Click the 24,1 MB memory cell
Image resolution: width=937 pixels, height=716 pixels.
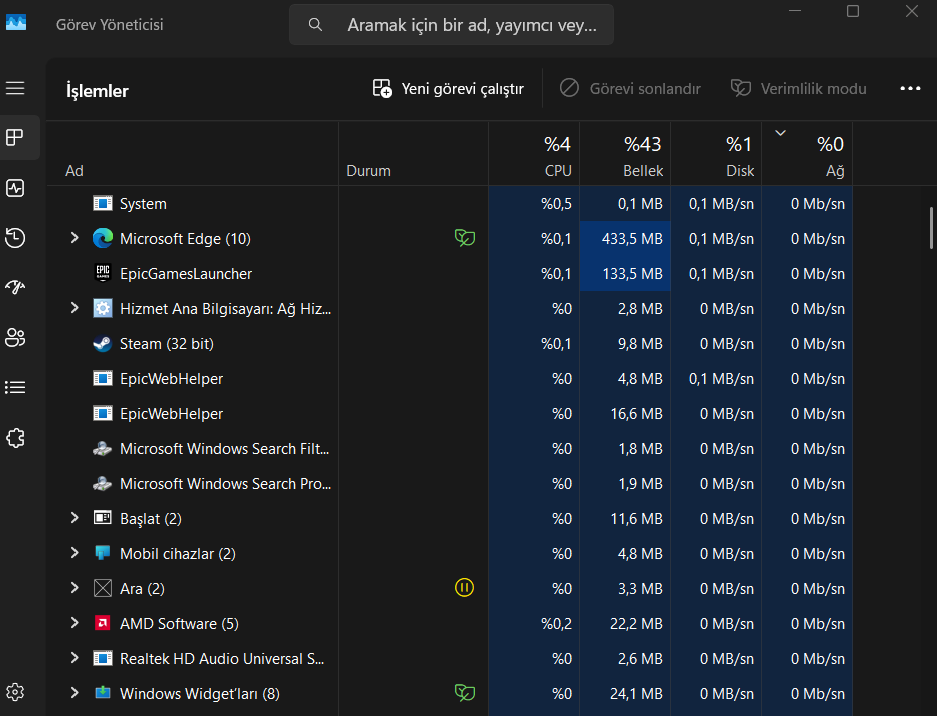click(x=625, y=693)
